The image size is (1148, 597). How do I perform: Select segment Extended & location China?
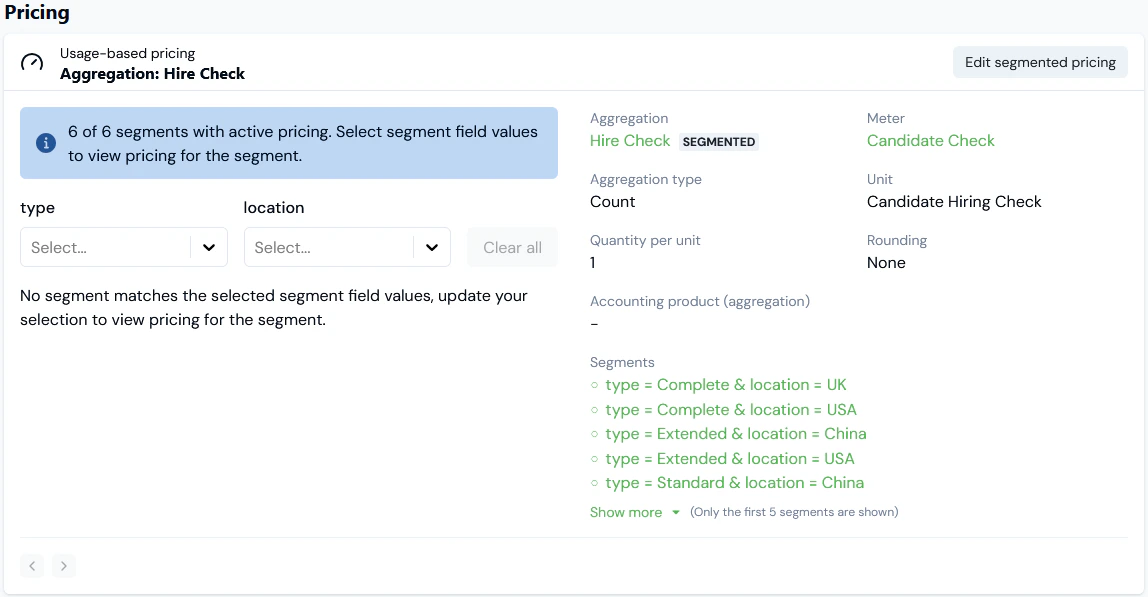[736, 434]
